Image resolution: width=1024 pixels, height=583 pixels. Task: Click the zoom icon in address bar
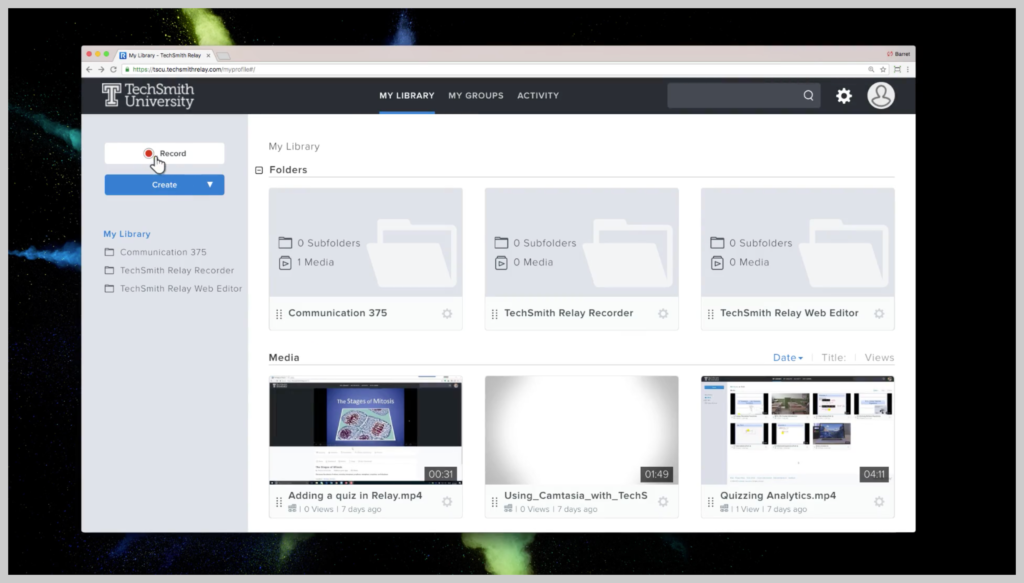tap(871, 69)
